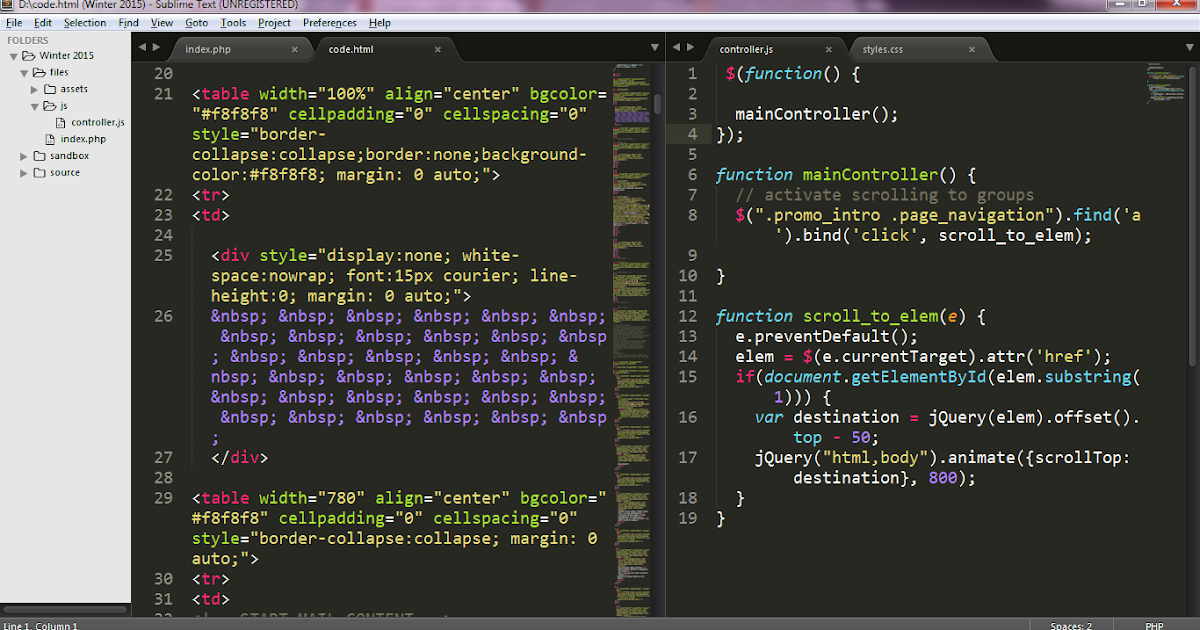
Task: Expand the source folder arrow
Action: pyautogui.click(x=24, y=172)
